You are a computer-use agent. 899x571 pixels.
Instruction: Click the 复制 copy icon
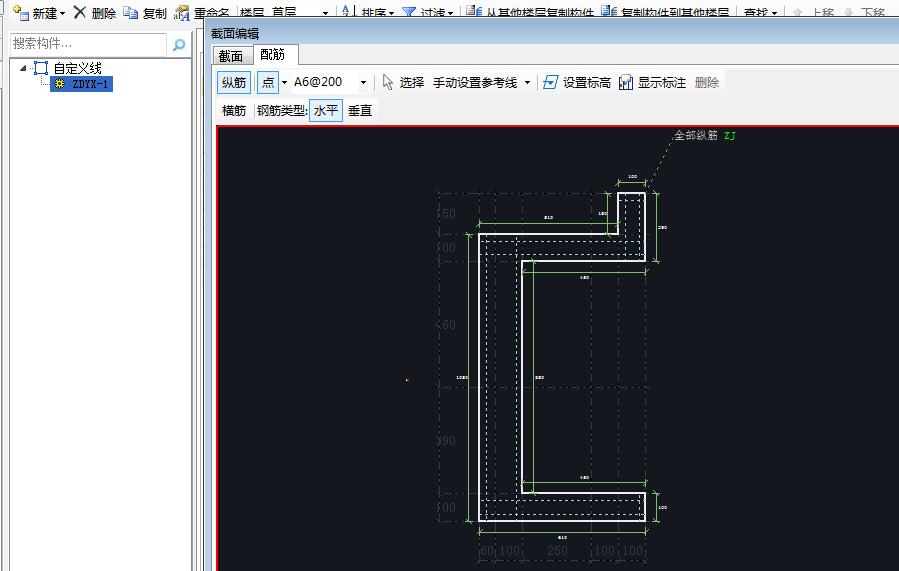(x=131, y=12)
